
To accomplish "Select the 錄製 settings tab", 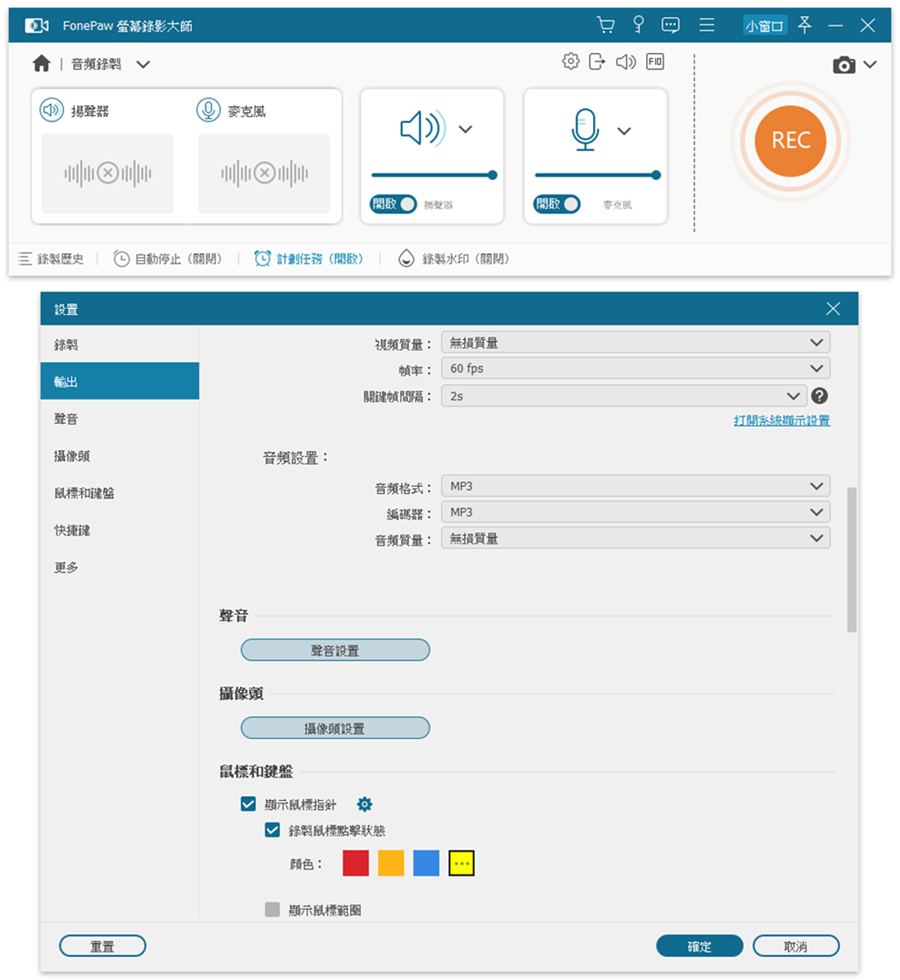I will click(x=120, y=344).
